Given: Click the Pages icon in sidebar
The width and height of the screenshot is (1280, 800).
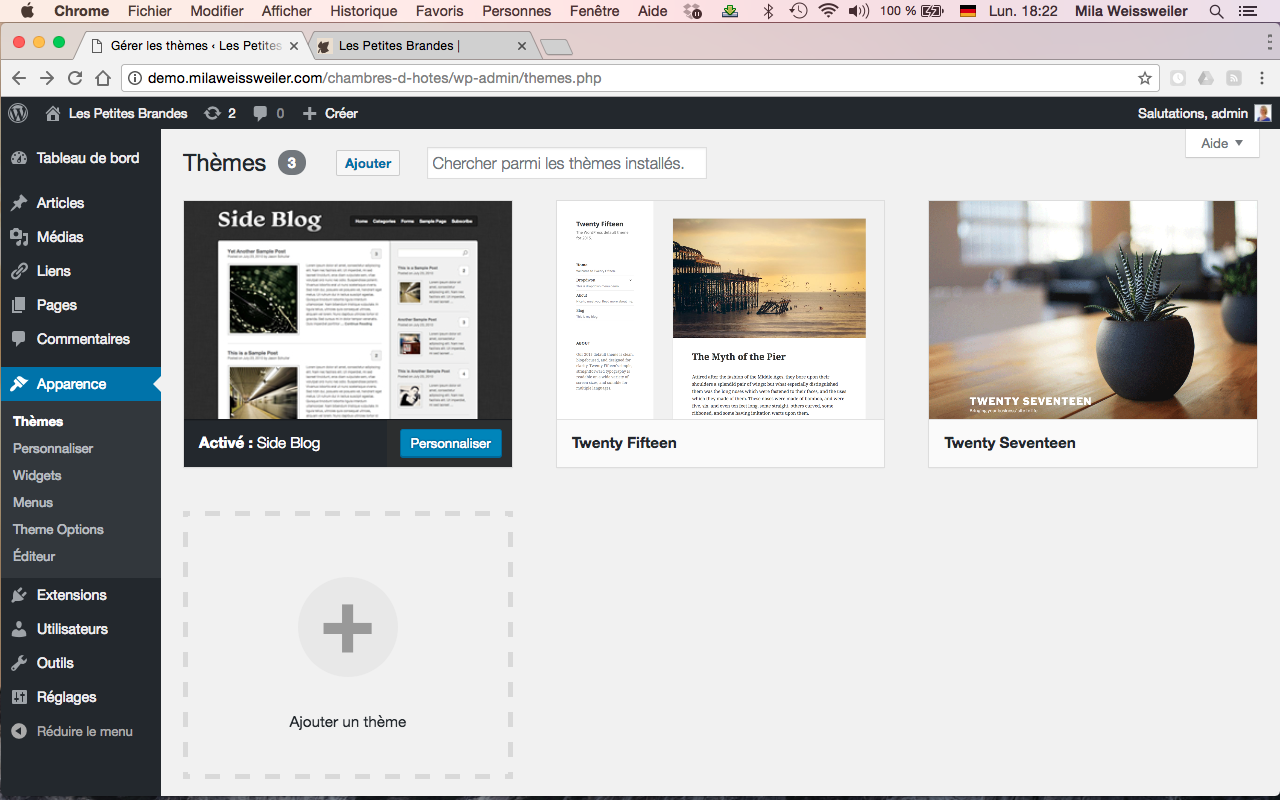Looking at the screenshot, I should pos(19,305).
